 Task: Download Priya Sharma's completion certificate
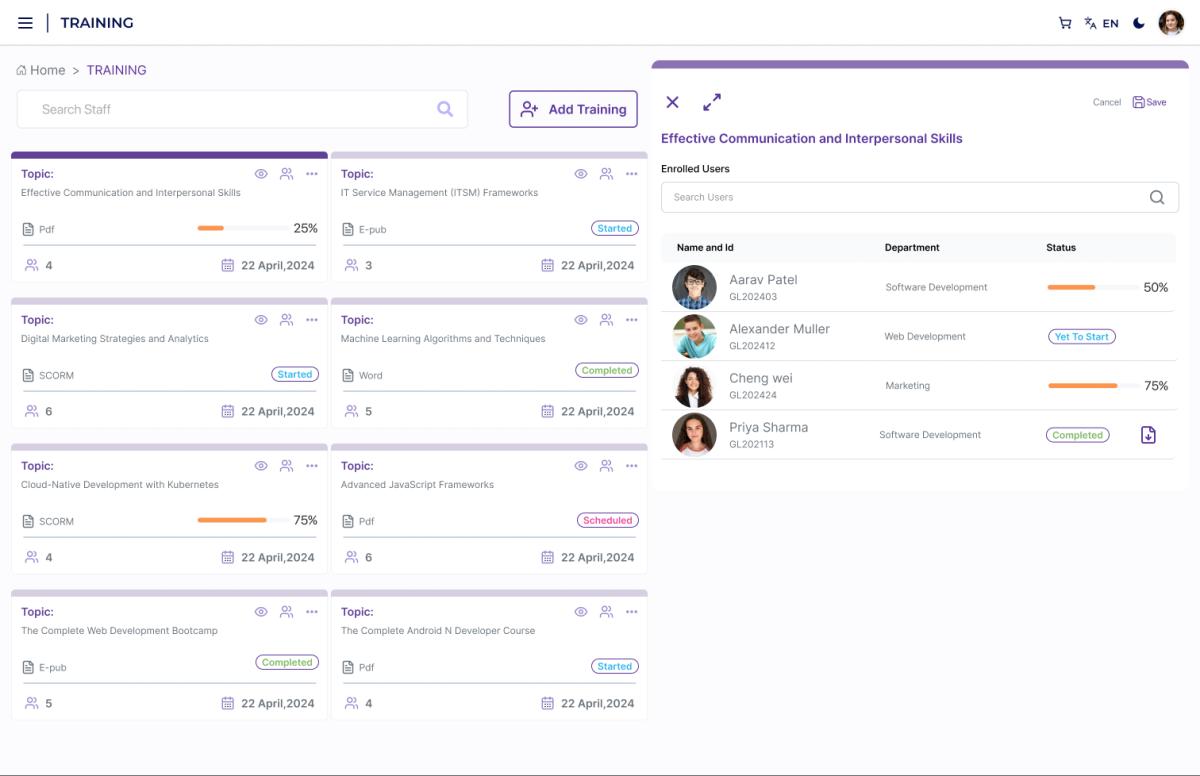1148,435
